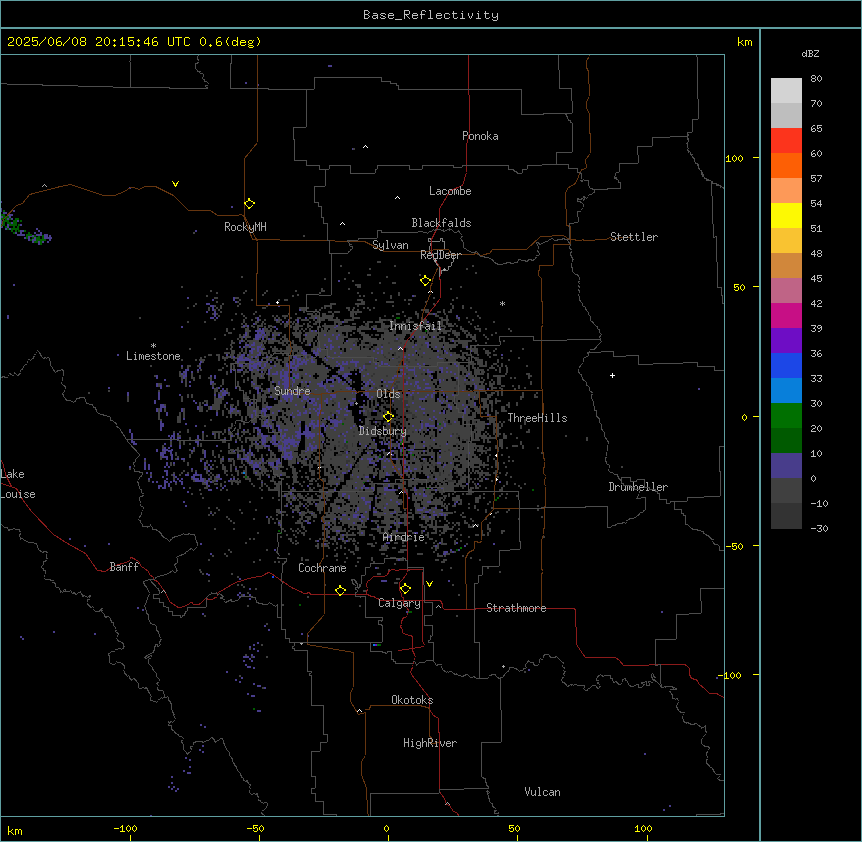Click the Ponoka city label
Viewport: 862px width, 842px height.
click(x=480, y=136)
